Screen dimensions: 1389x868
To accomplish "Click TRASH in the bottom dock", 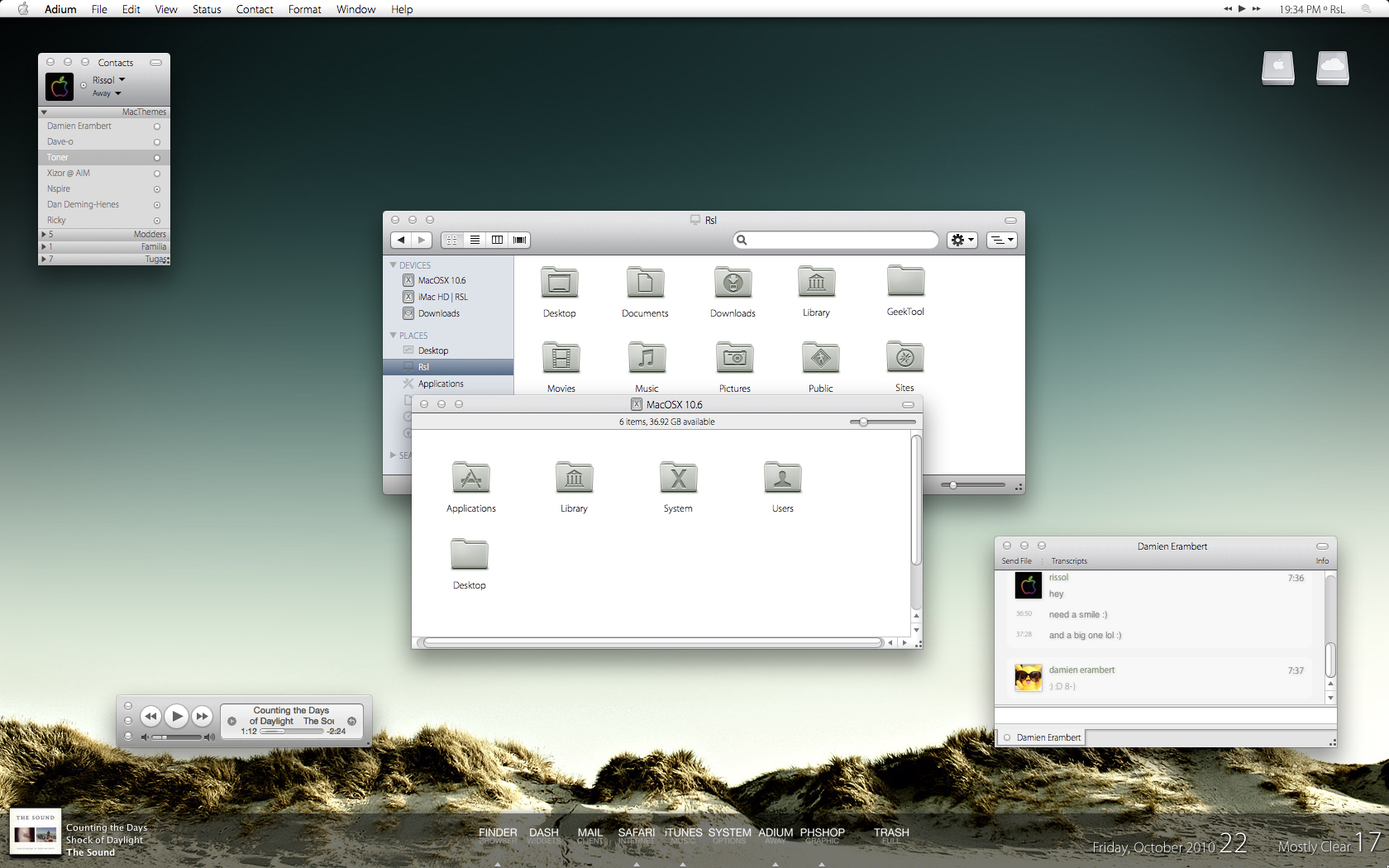I will coord(891,833).
